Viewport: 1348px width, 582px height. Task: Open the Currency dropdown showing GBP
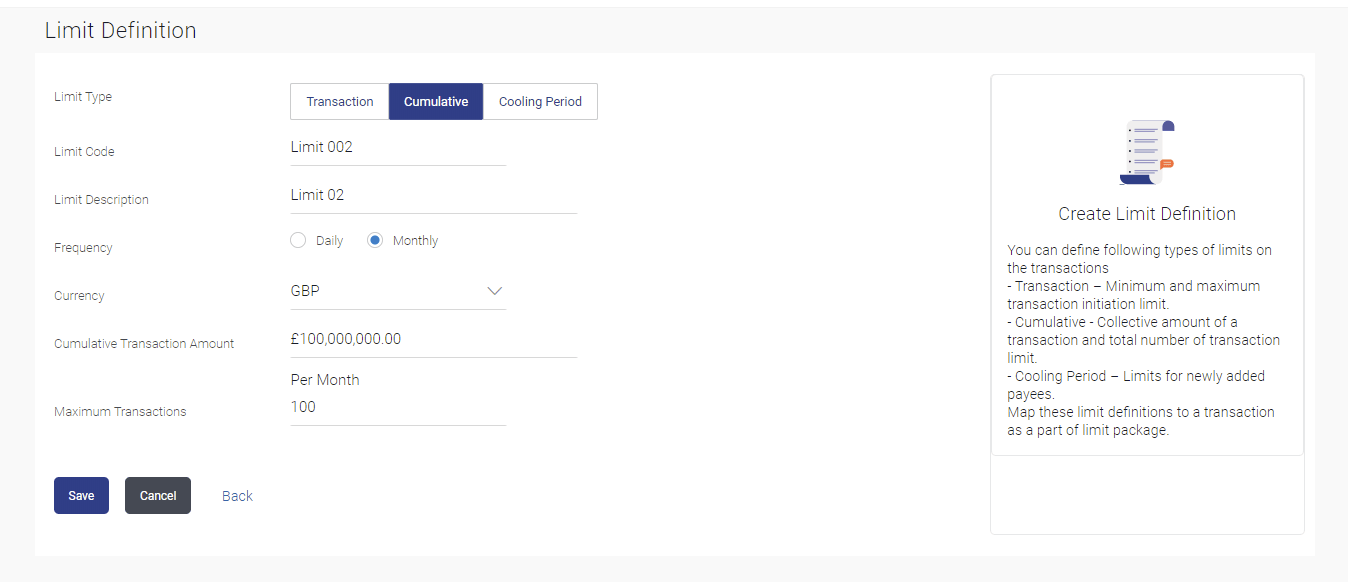pos(398,292)
